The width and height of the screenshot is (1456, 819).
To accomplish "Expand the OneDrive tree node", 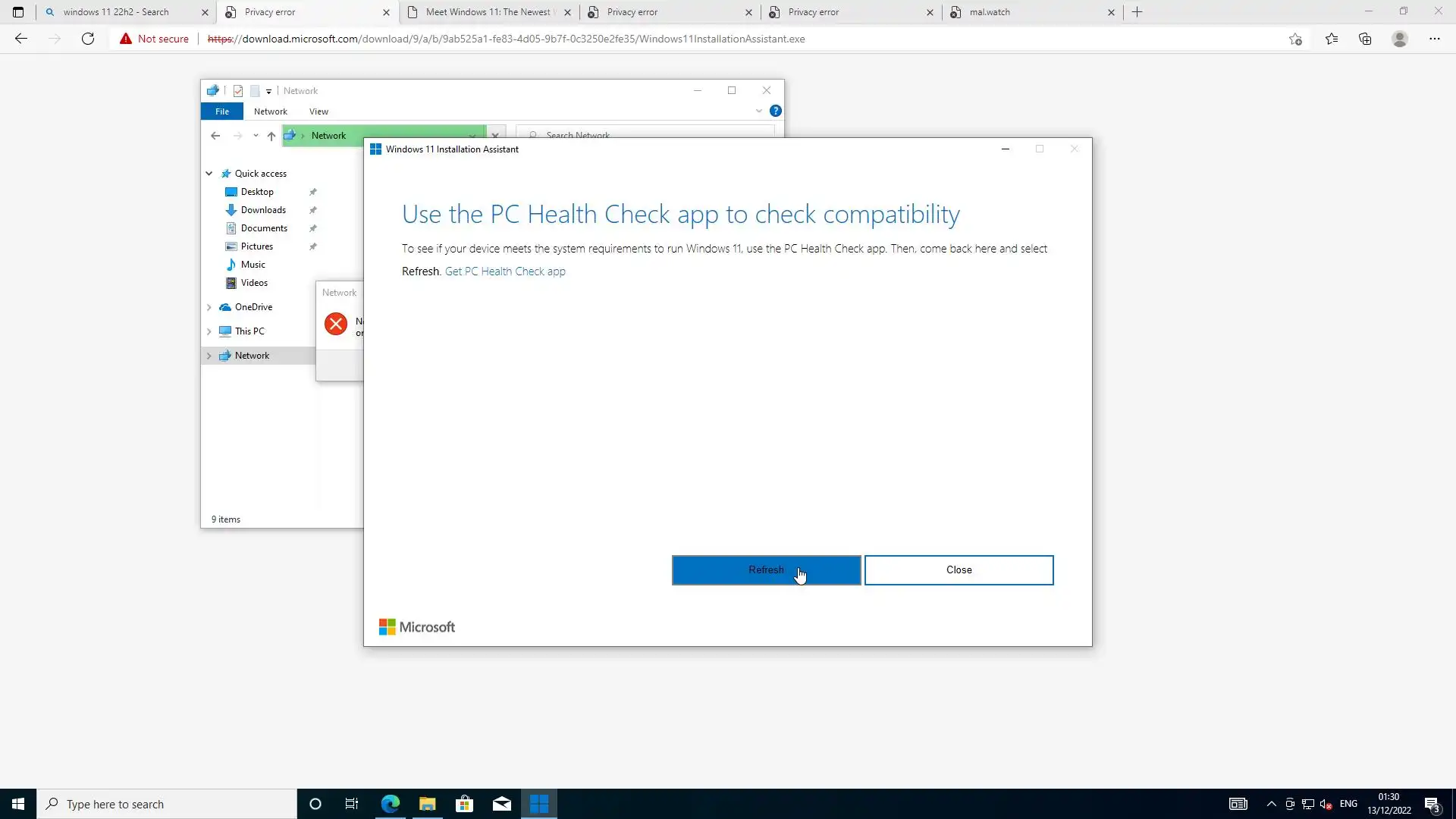I will [209, 307].
